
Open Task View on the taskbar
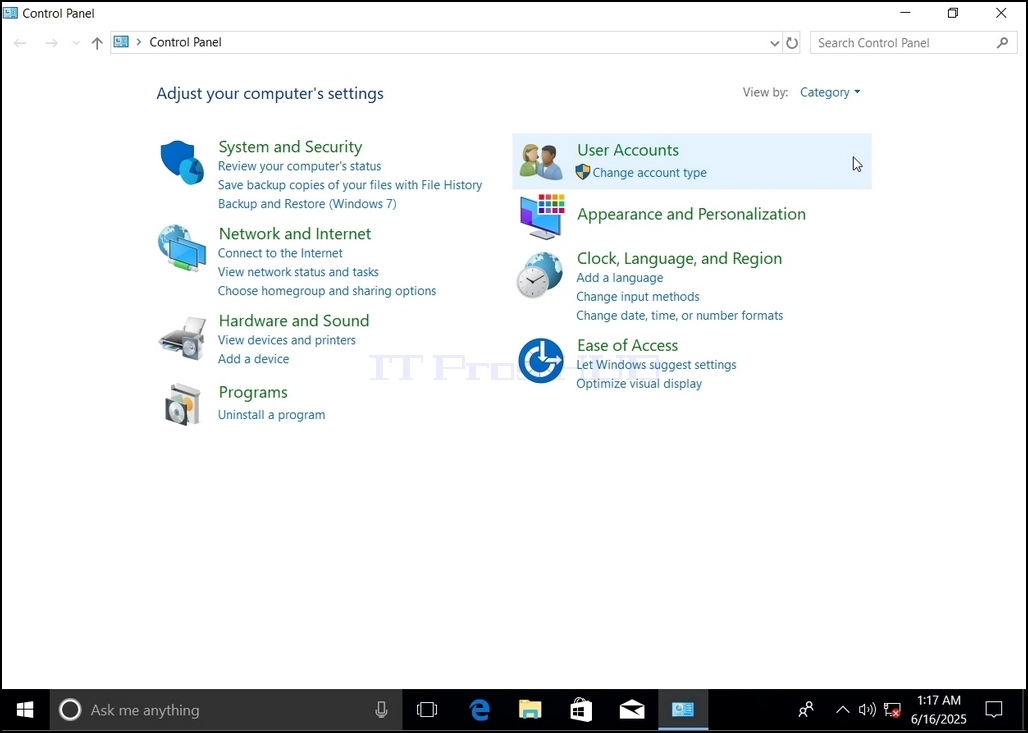click(427, 709)
